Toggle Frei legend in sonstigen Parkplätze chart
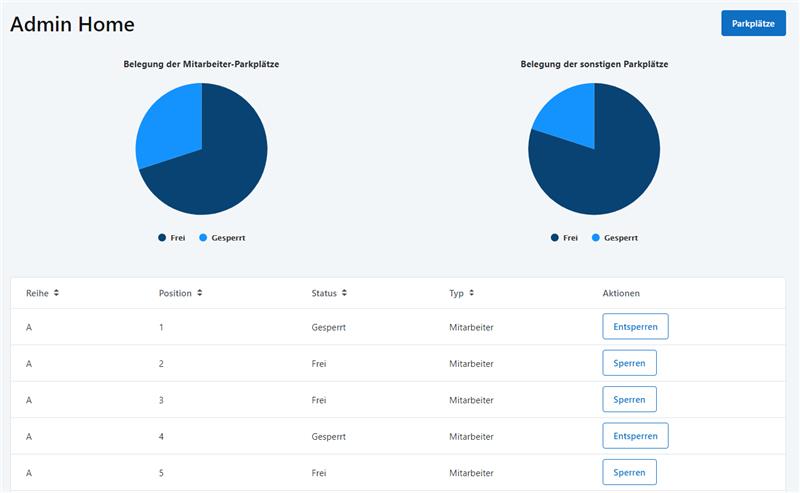The image size is (800, 493). click(564, 238)
